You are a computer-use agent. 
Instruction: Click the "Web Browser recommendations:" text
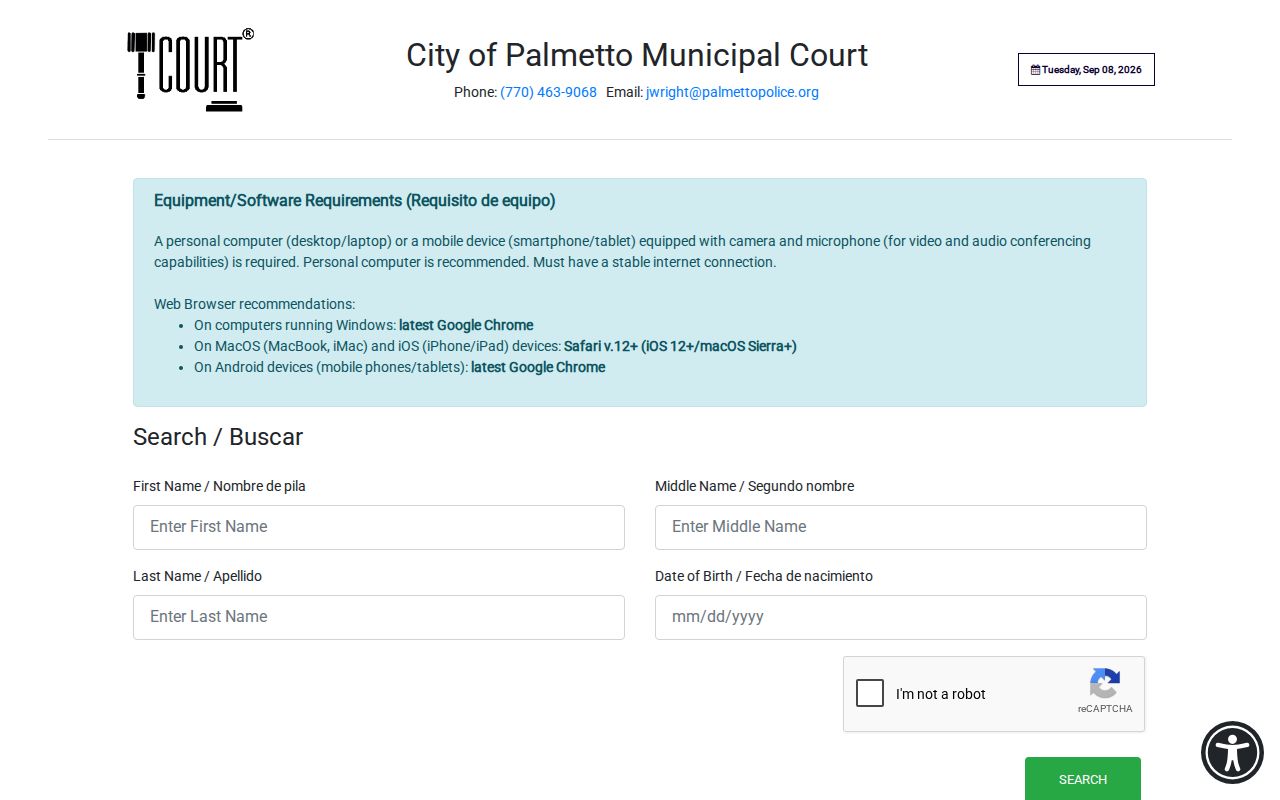pos(255,304)
